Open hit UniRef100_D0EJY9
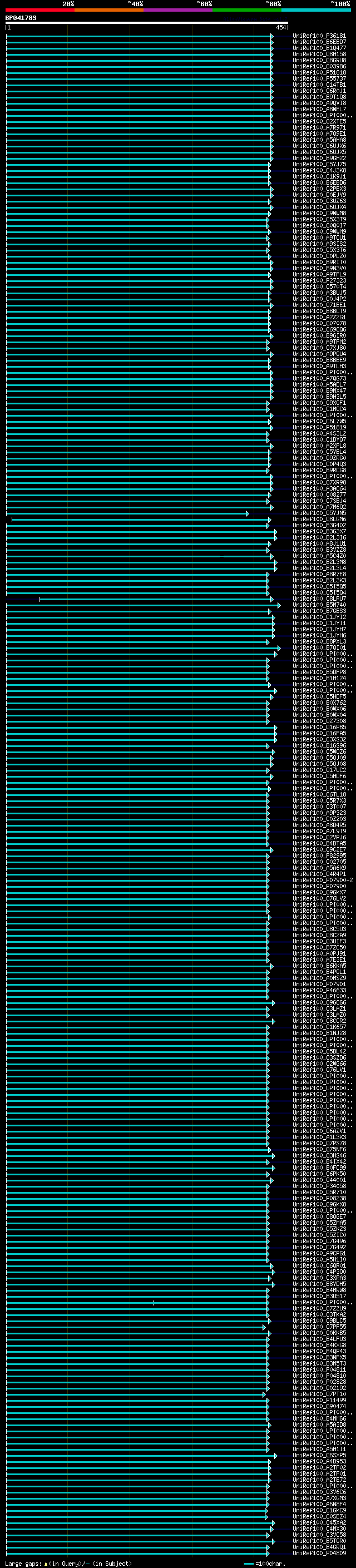The width and height of the screenshot is (356, 1568). [319, 195]
